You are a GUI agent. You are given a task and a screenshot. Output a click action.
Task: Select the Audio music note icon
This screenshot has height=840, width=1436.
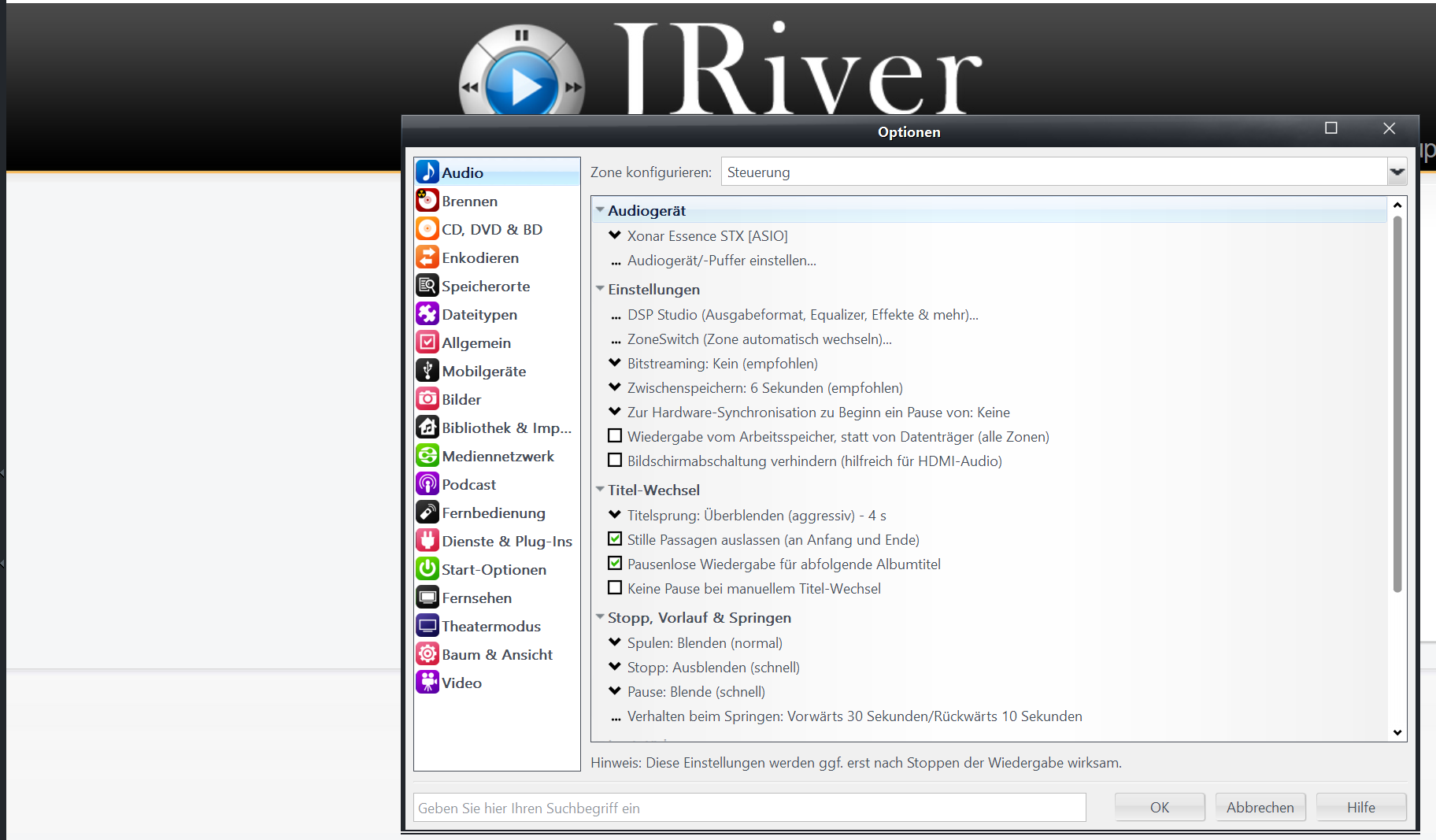[x=427, y=172]
